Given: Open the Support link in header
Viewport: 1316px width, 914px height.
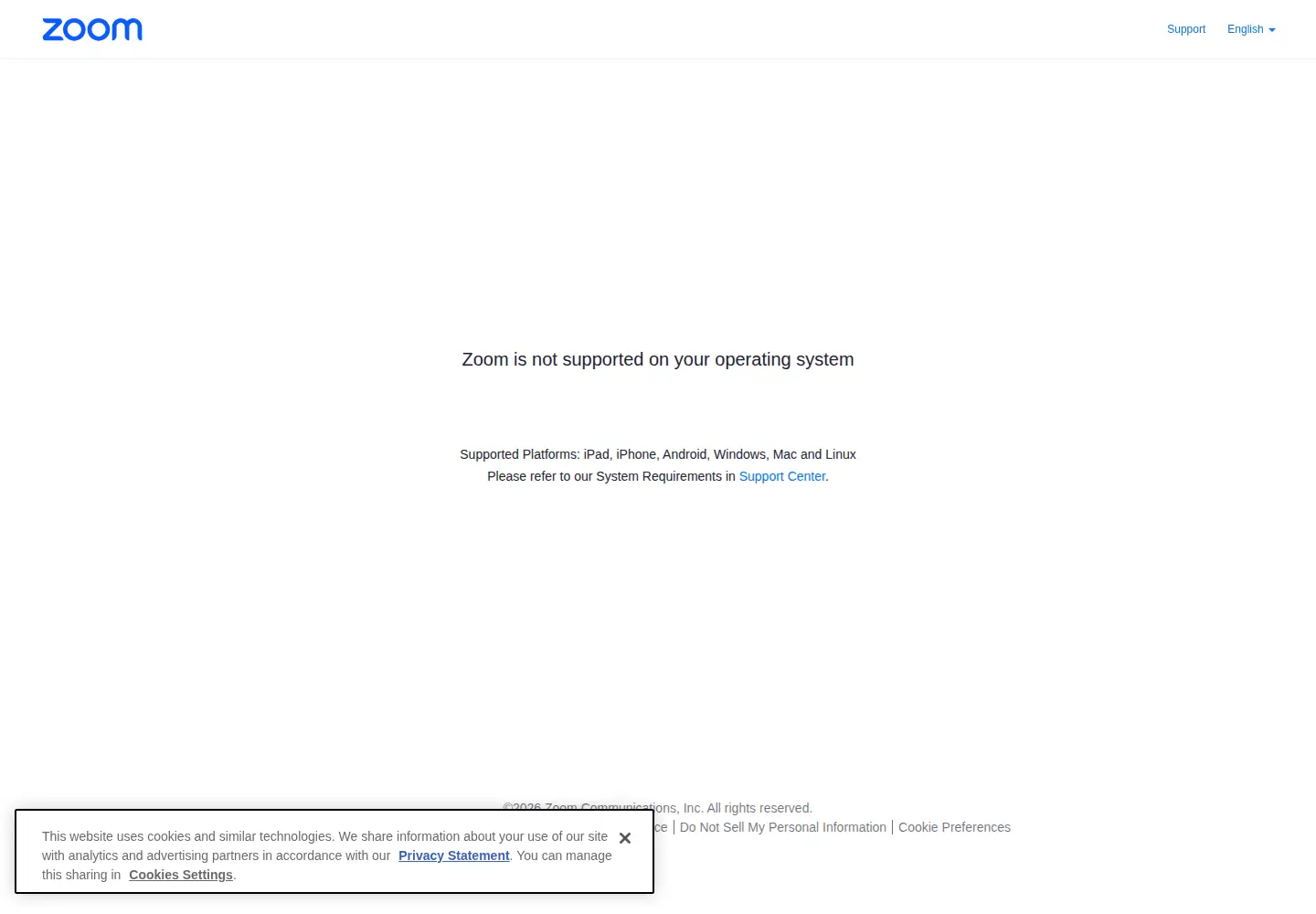Looking at the screenshot, I should pyautogui.click(x=1186, y=29).
